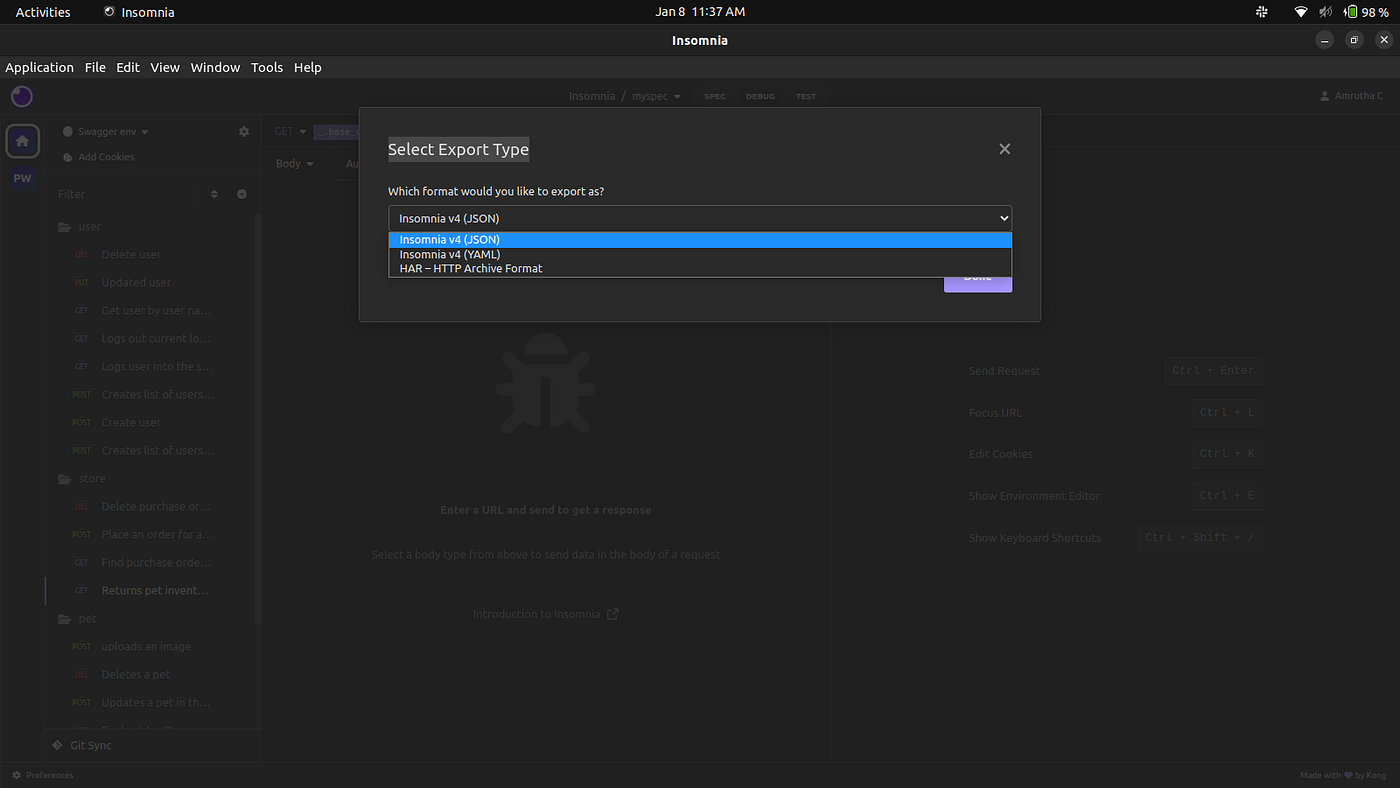Choose Insomnia v4 (YAML) option

tap(700, 254)
